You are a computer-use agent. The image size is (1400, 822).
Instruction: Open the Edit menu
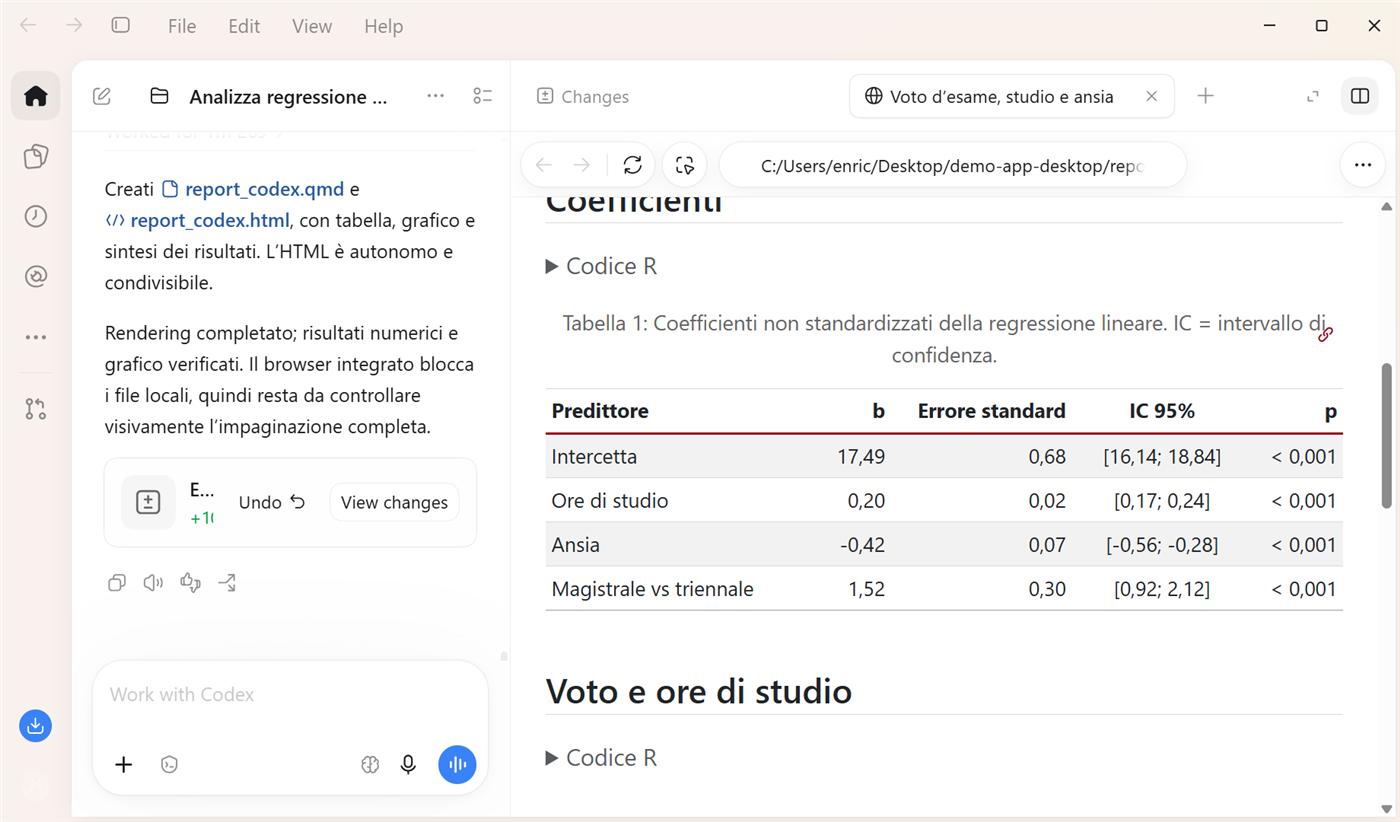coord(244,26)
